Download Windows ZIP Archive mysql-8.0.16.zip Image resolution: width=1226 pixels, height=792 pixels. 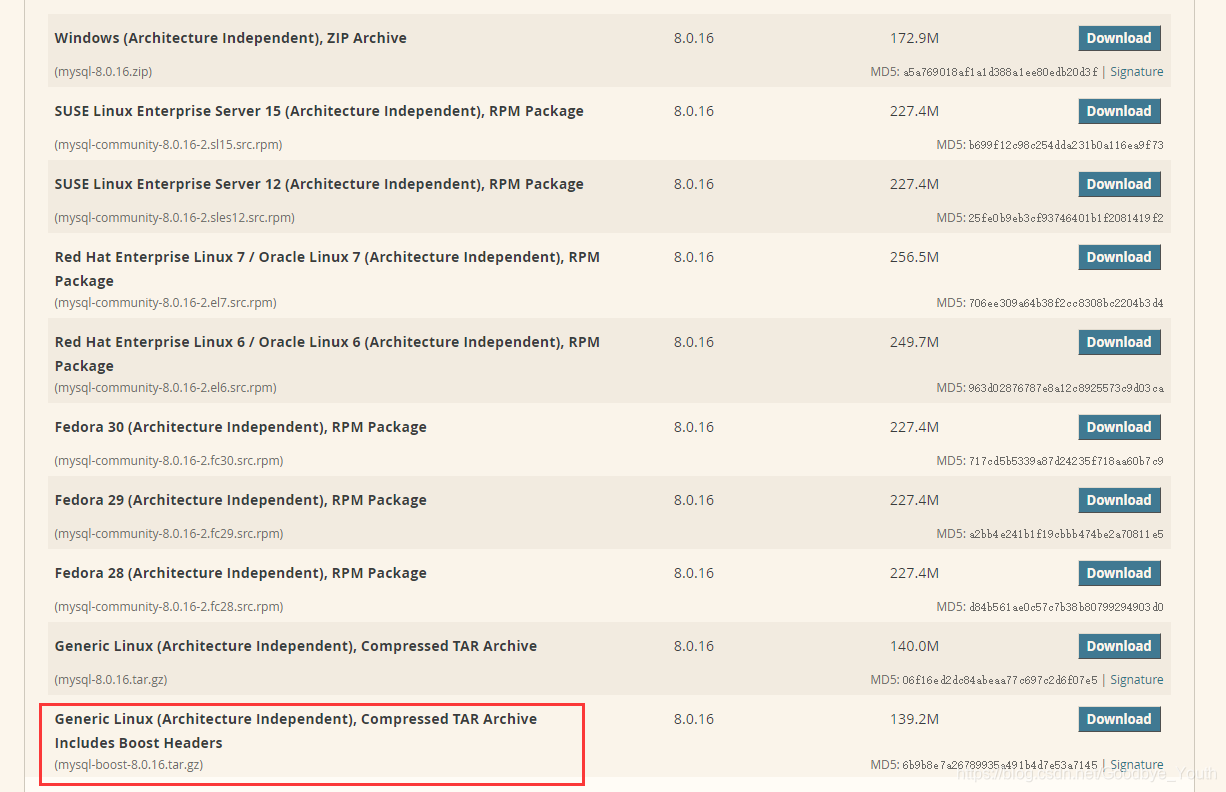coord(1119,38)
